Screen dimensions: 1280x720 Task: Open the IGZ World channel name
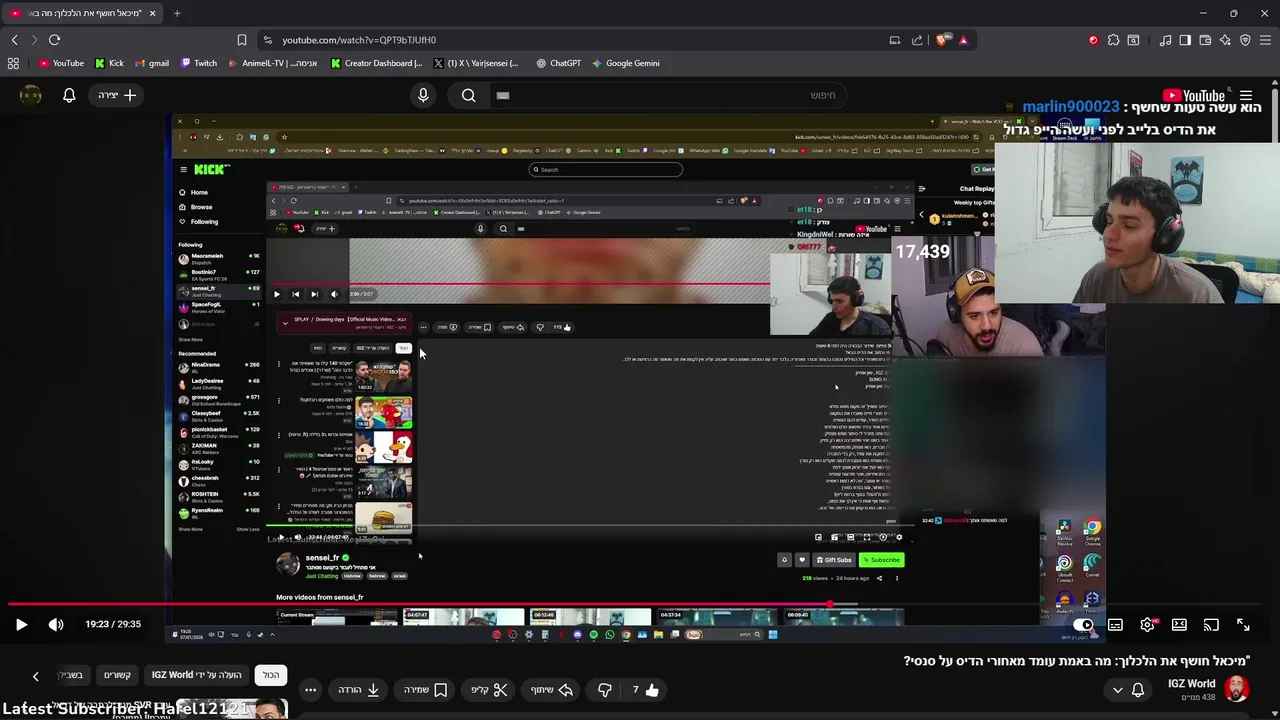pyautogui.click(x=1192, y=684)
